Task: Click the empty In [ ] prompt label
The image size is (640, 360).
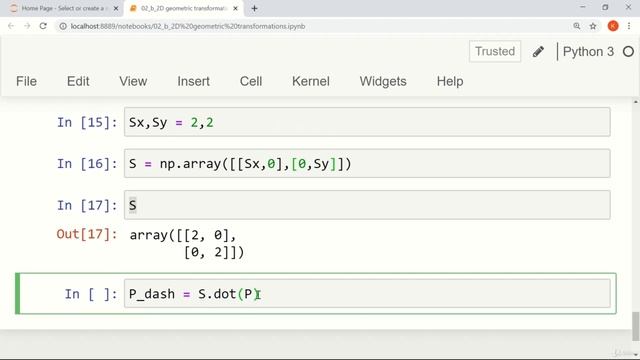Action: [x=91, y=294]
